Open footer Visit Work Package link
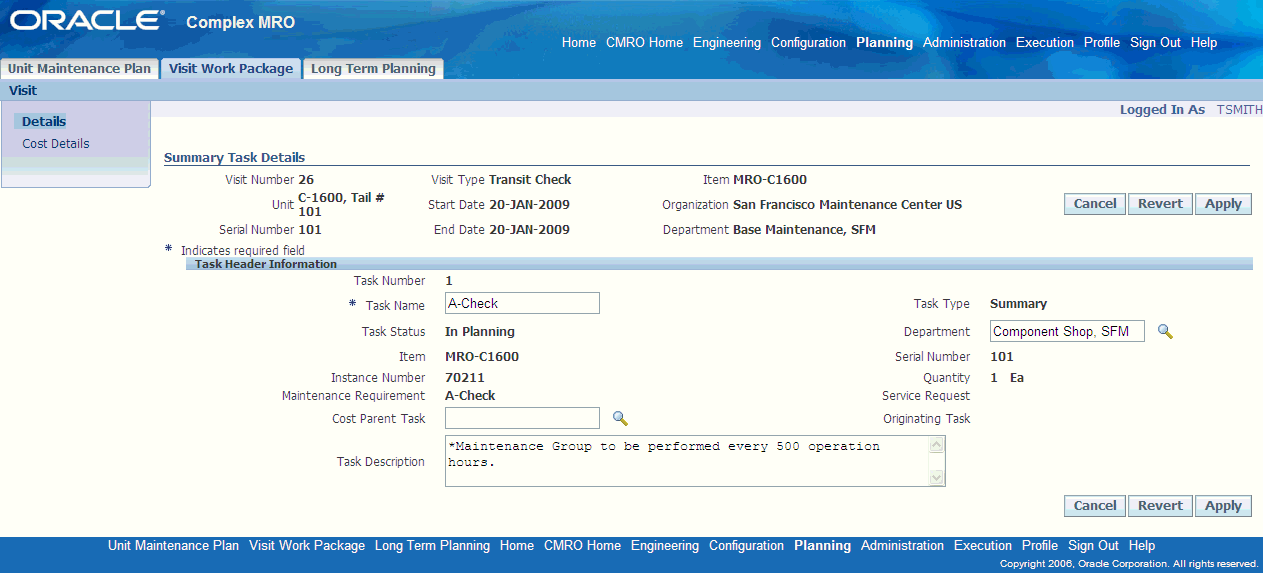Viewport: 1263px width, 573px height. click(307, 546)
